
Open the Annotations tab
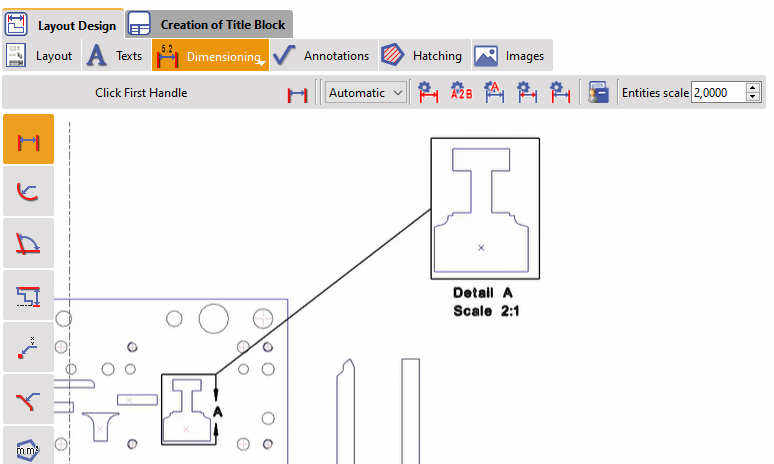point(322,56)
